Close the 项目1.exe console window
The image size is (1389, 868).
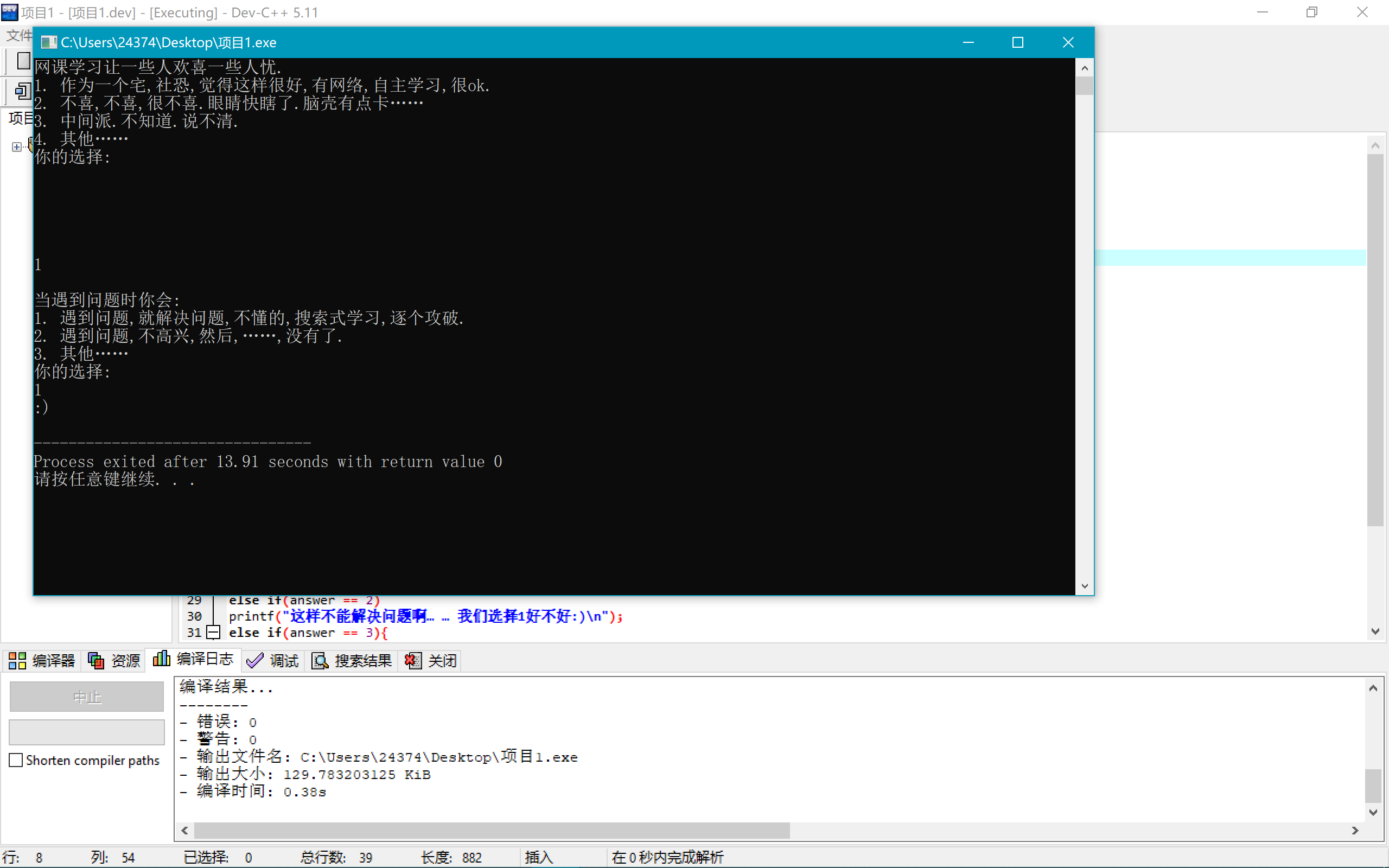click(x=1068, y=42)
